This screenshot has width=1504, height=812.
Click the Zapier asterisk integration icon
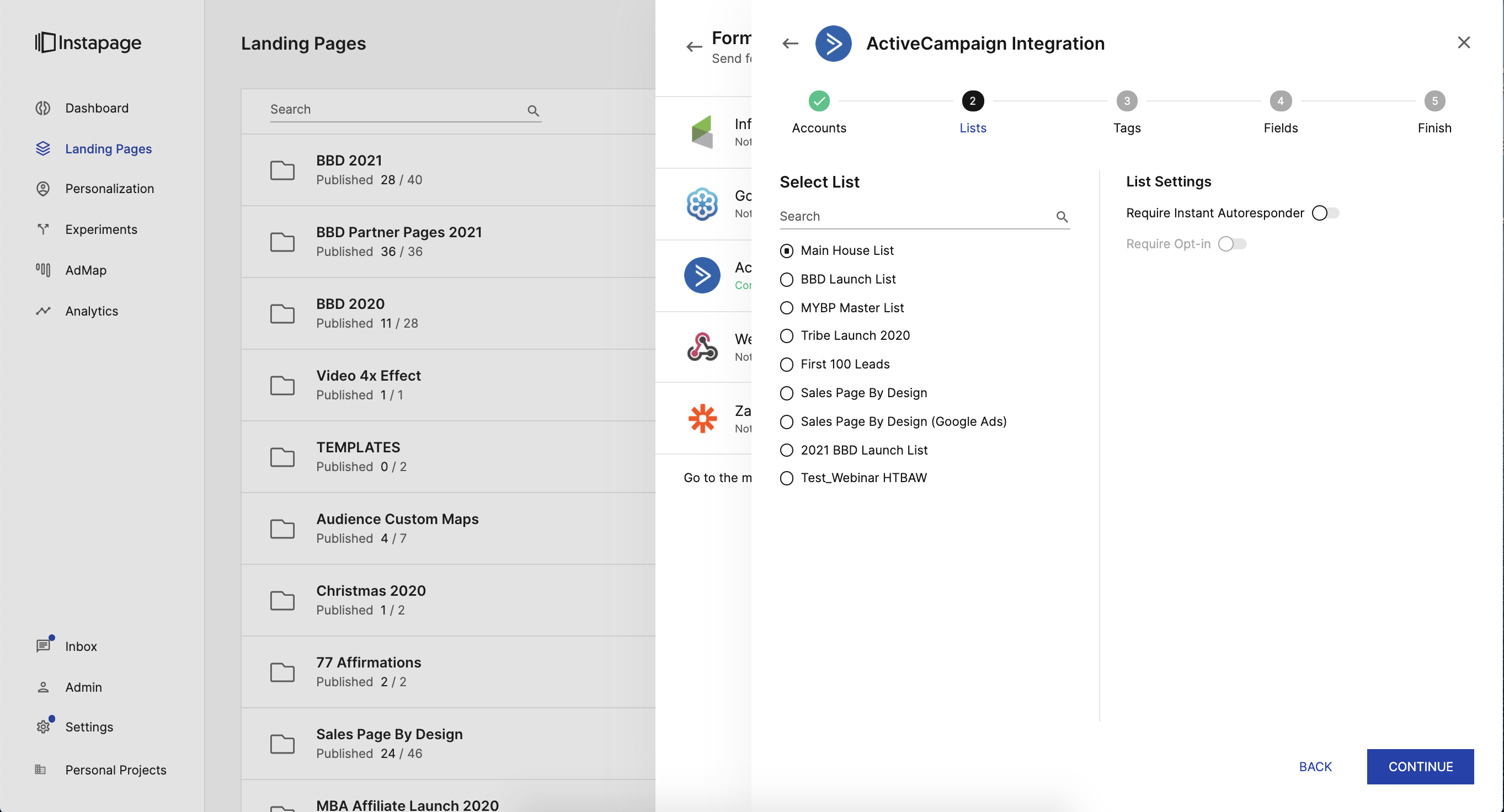tap(702, 419)
